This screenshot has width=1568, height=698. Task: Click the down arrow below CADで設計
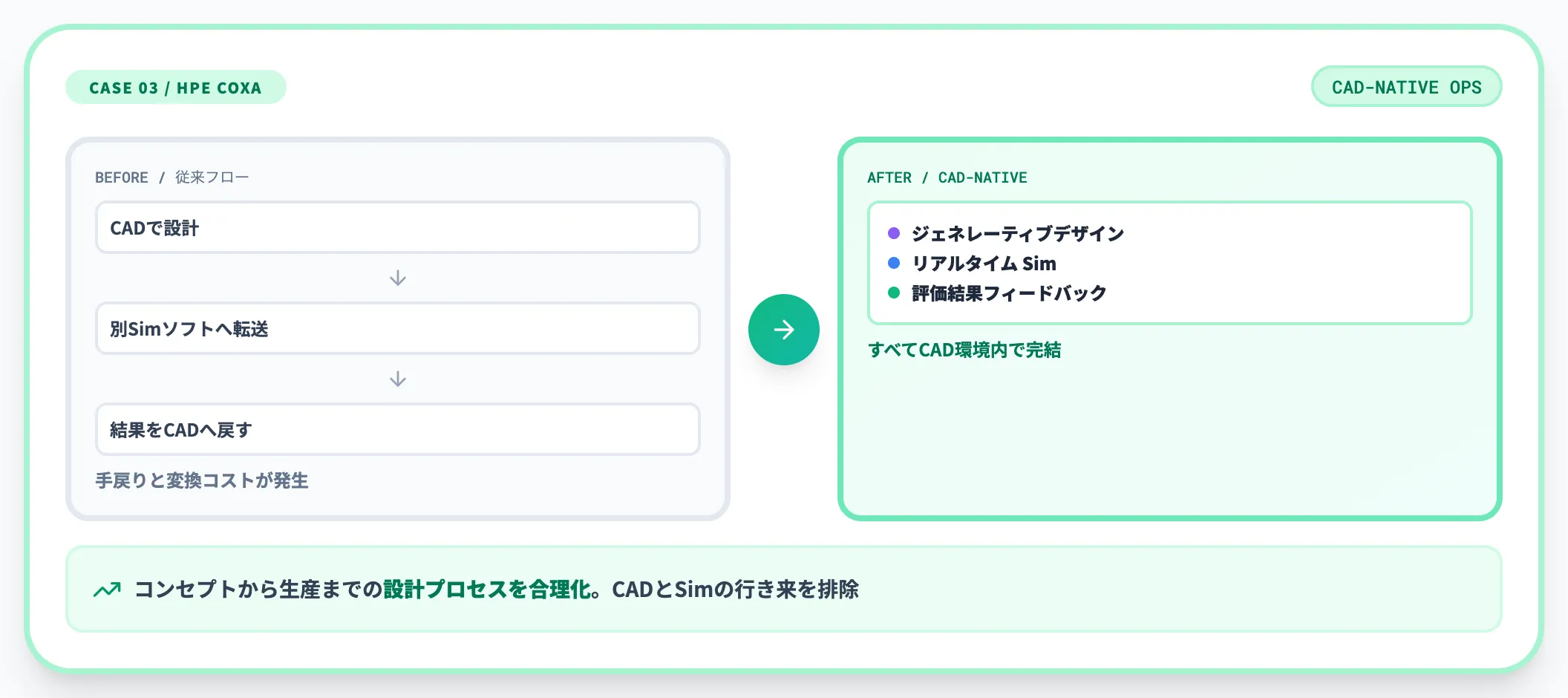pyautogui.click(x=398, y=278)
